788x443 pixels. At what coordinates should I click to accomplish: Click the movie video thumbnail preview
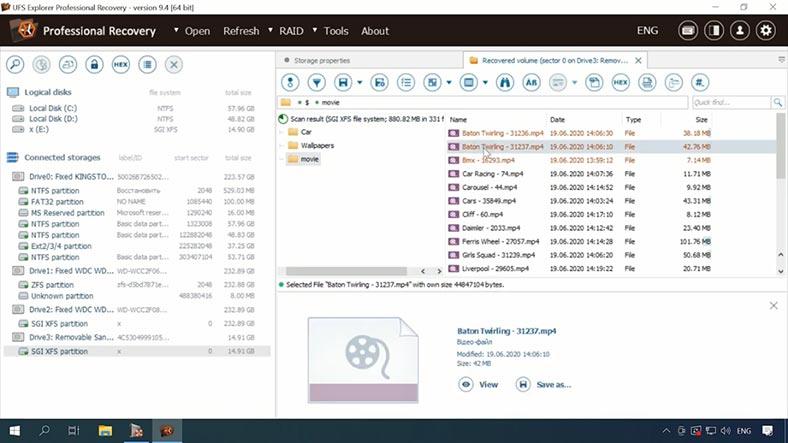363,360
